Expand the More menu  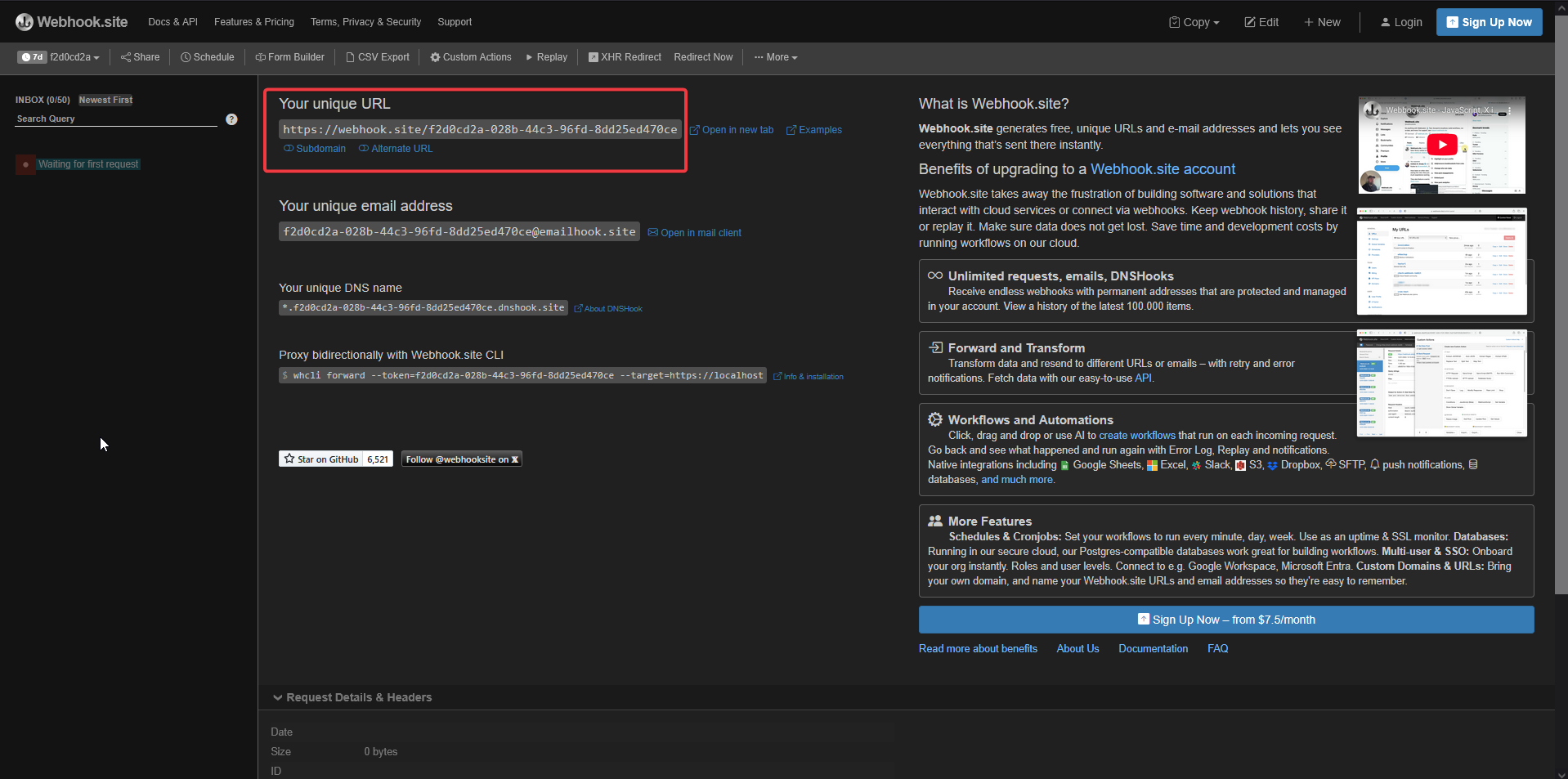(x=776, y=57)
